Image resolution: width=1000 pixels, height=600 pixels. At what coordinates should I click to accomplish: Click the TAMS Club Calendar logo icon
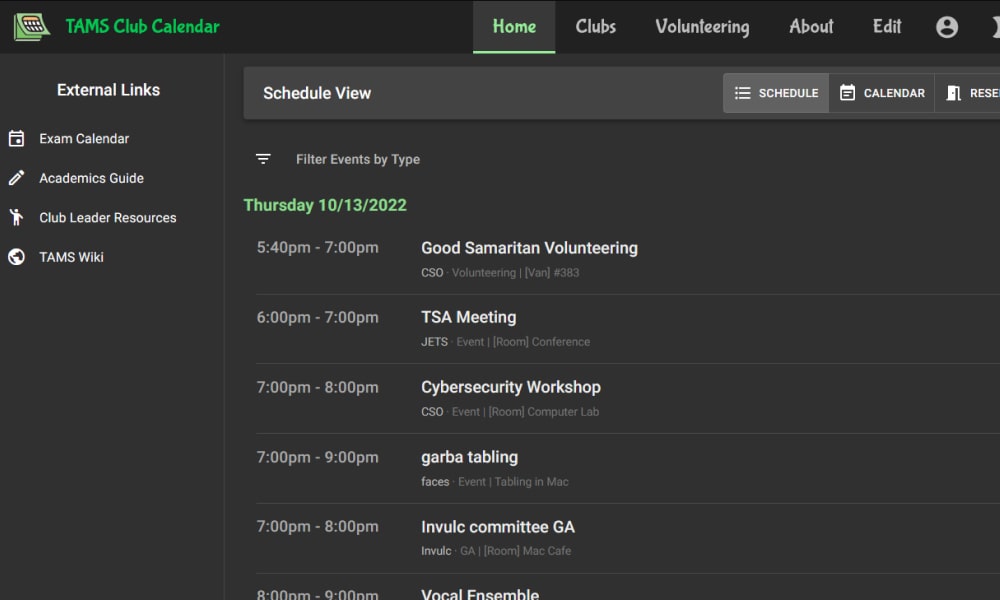[x=32, y=26]
